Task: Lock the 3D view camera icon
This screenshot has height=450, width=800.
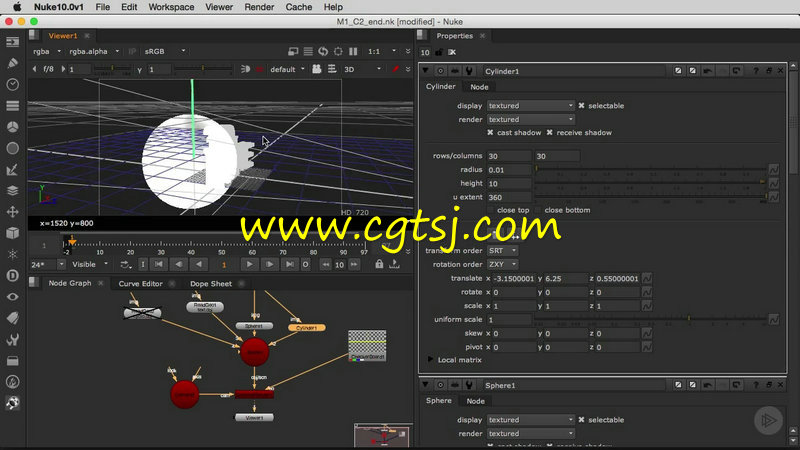Action: [316, 69]
